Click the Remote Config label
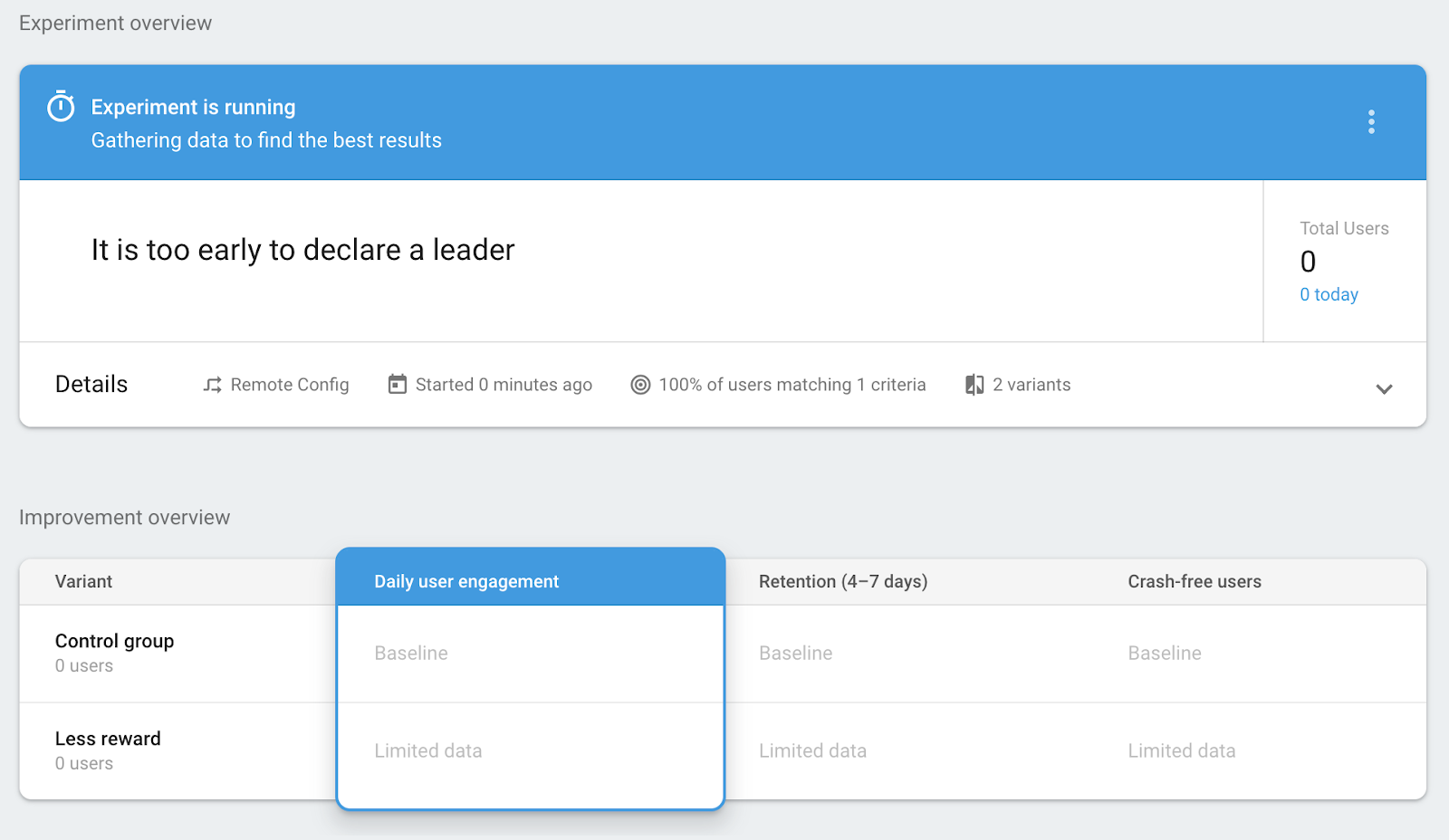Viewport: 1449px width, 840px height. coord(290,385)
